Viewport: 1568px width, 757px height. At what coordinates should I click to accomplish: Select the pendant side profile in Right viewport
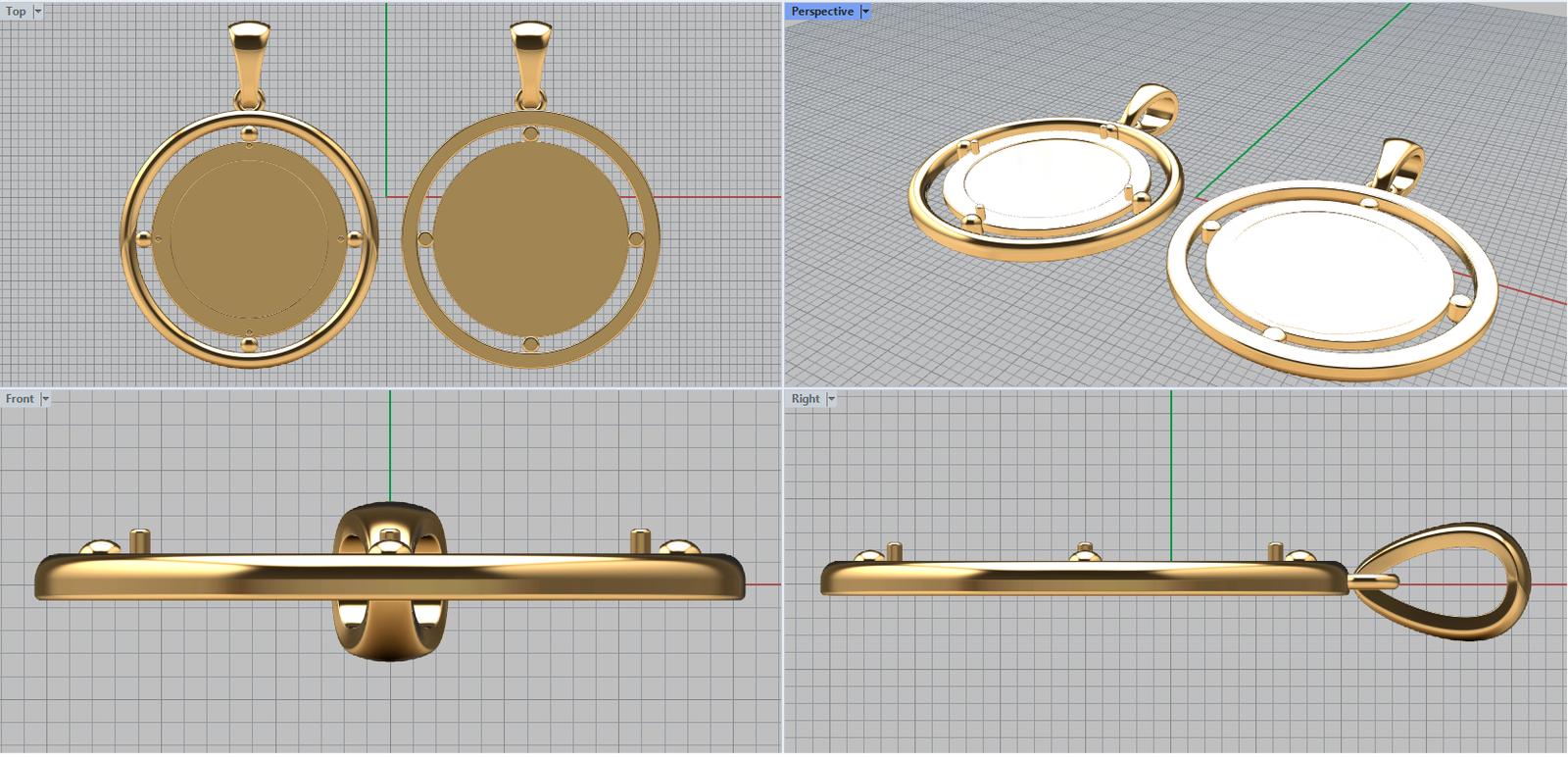[x=1078, y=579]
